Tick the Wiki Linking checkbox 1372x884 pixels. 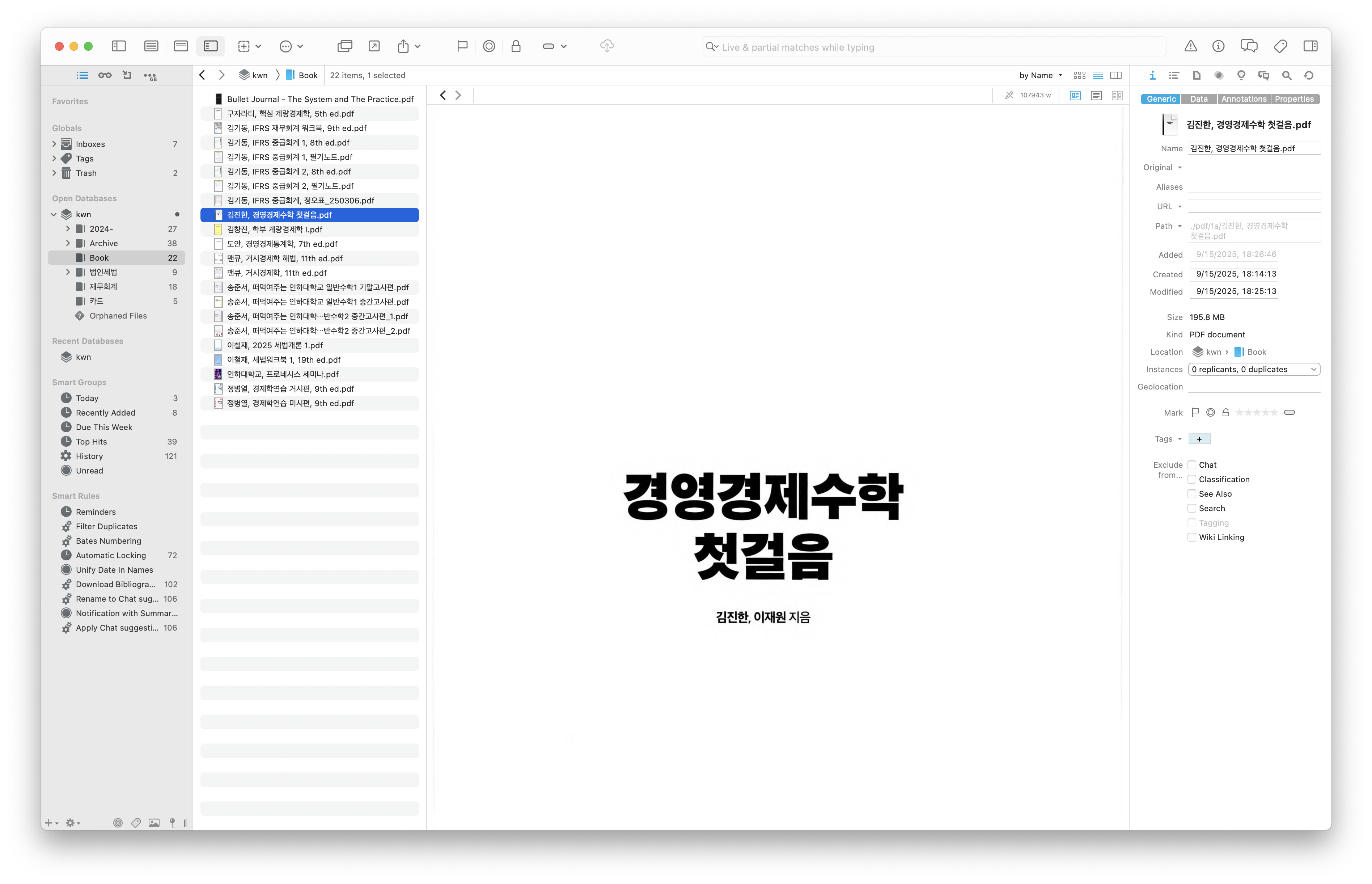click(1191, 537)
